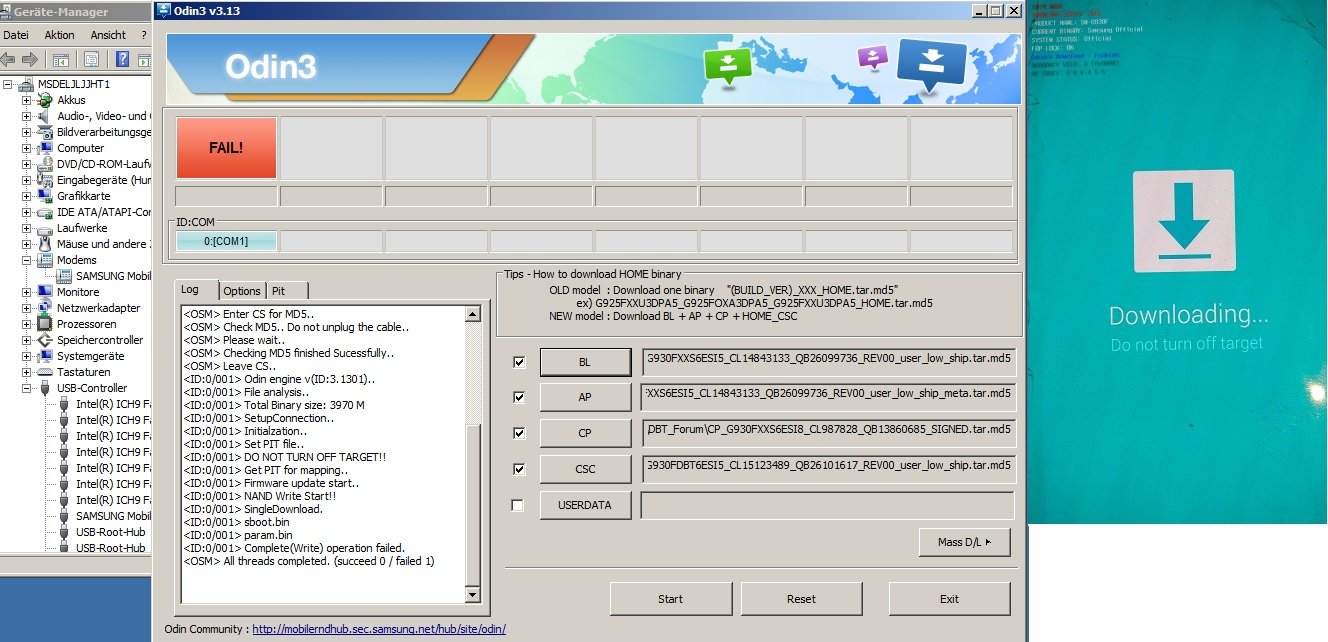Click the Reset button in Odin3
The height and width of the screenshot is (642, 1328).
(801, 599)
